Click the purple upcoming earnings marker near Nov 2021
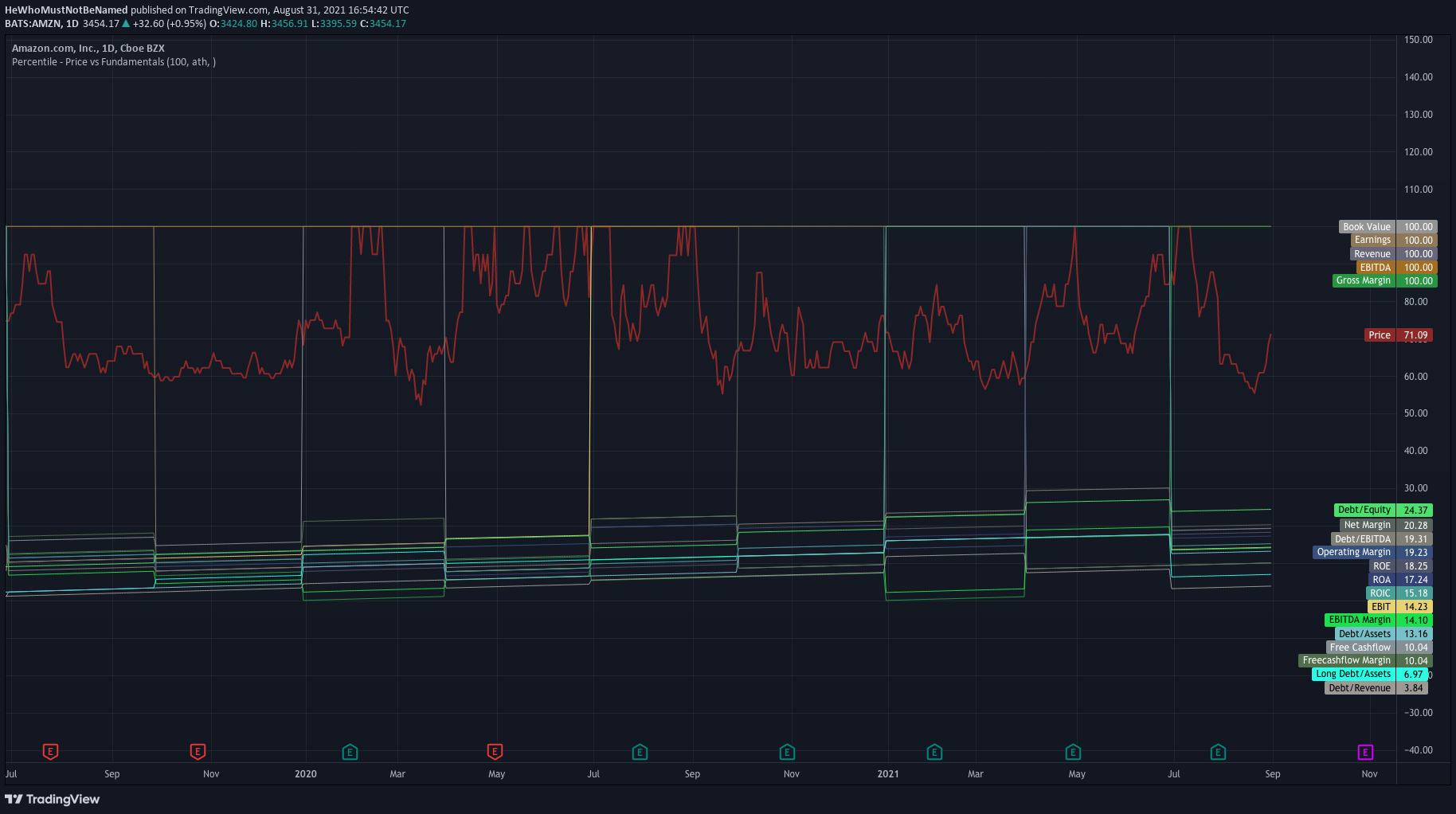 coord(1365,751)
